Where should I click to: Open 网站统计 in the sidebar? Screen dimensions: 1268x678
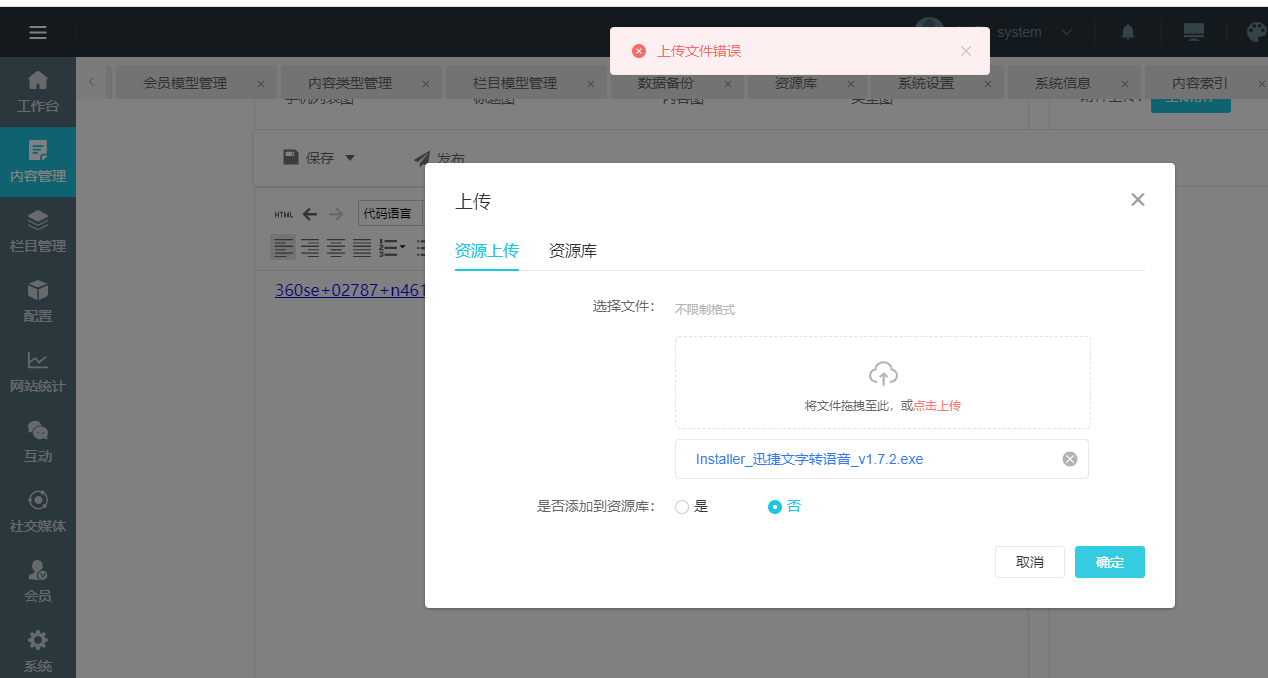[38, 372]
